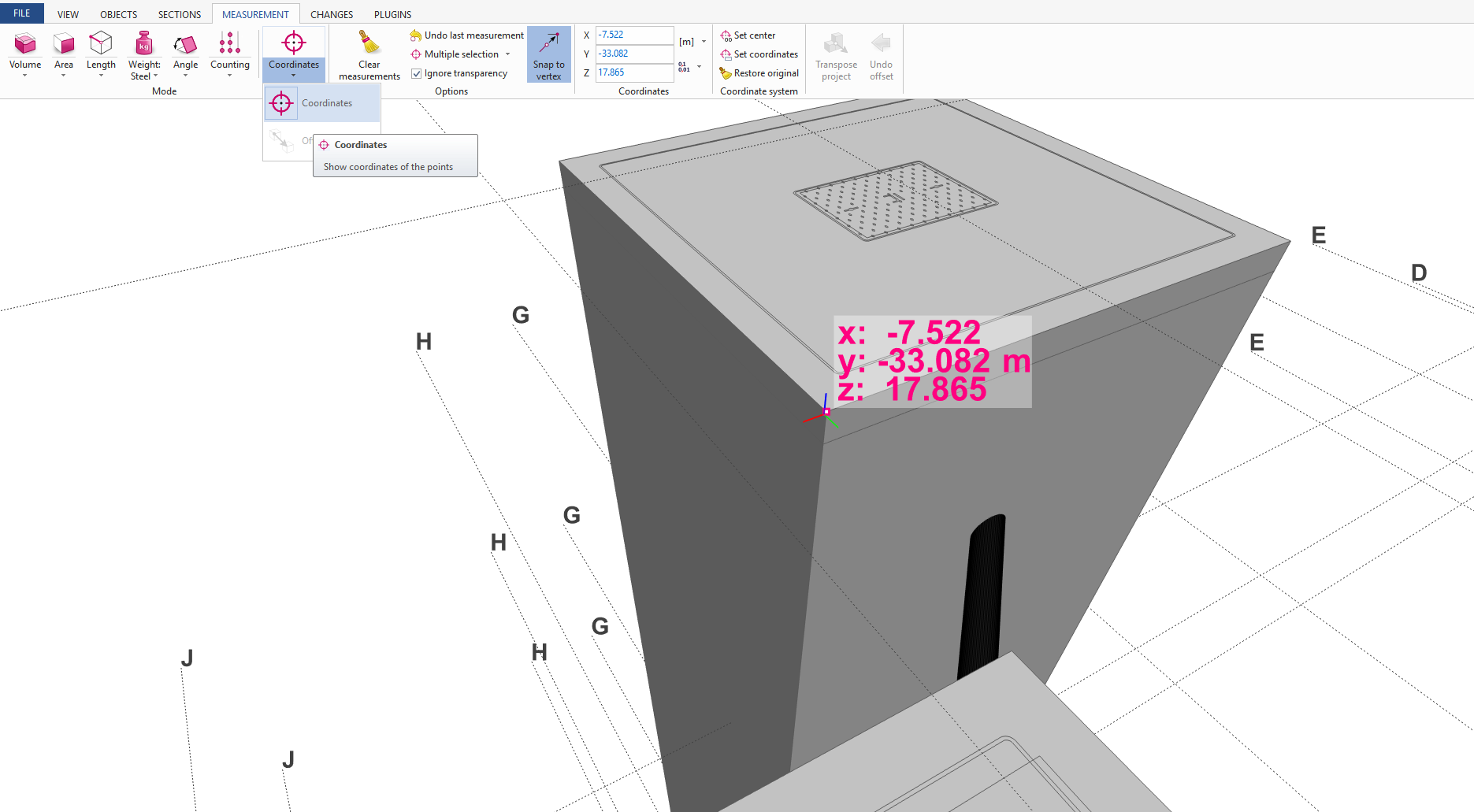Toggle the Ignore transparency checkbox
1474x812 pixels.
tap(417, 73)
